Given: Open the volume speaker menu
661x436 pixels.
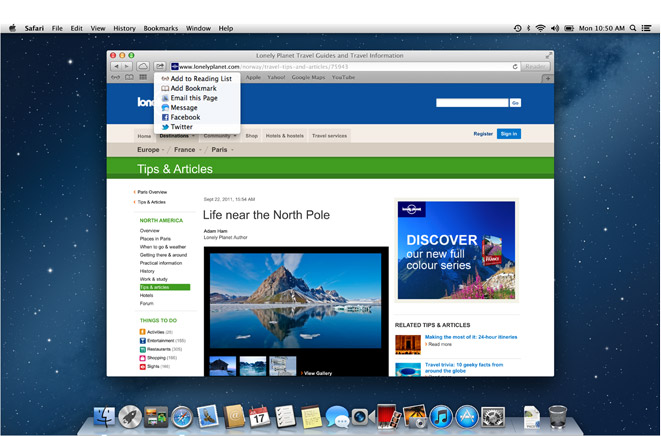Looking at the screenshot, I should click(555, 28).
